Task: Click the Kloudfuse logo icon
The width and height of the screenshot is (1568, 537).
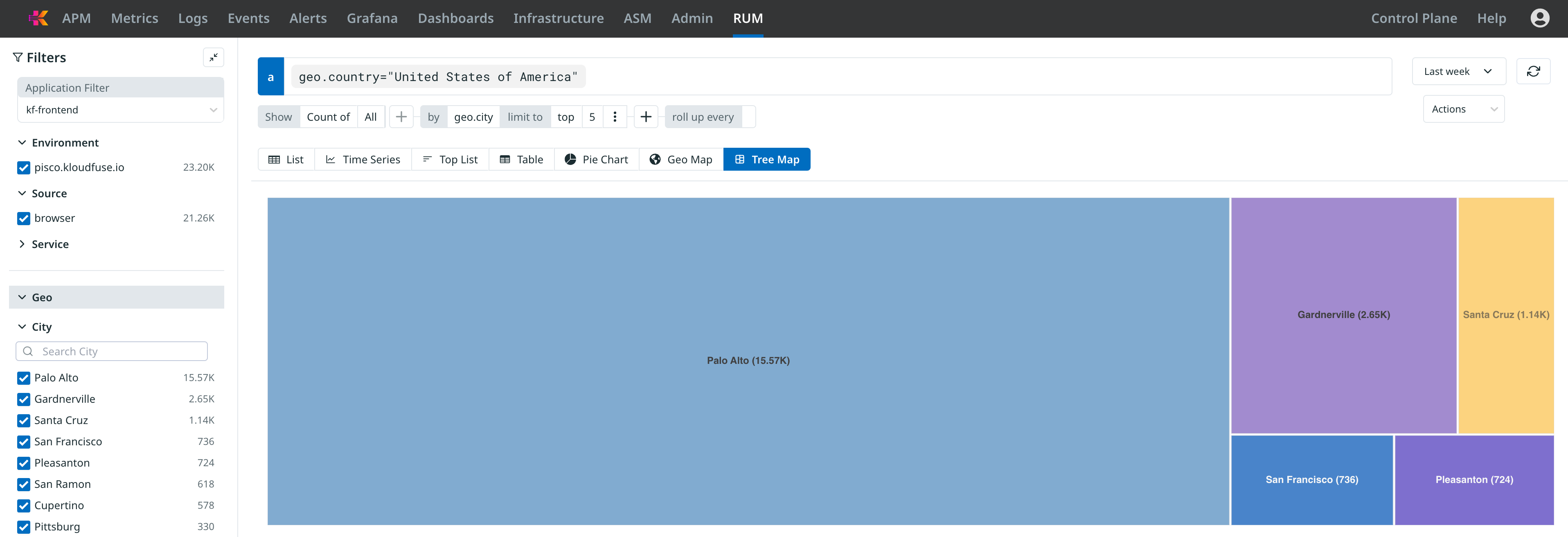Action: (x=38, y=18)
